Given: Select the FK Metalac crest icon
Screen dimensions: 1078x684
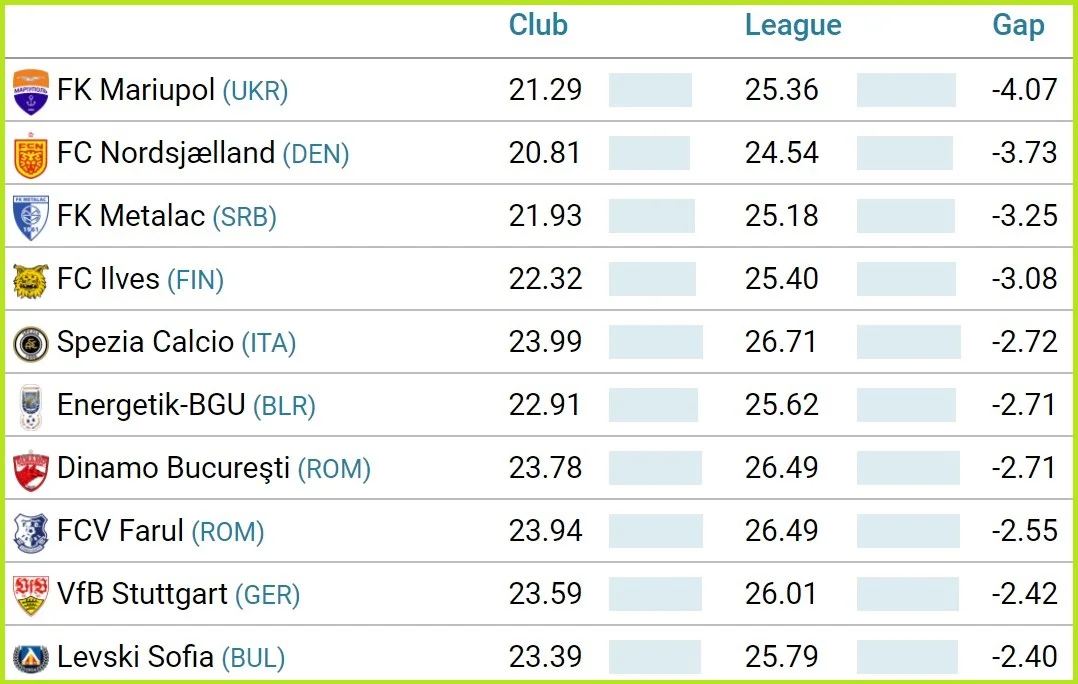Looking at the screenshot, I should (30, 218).
